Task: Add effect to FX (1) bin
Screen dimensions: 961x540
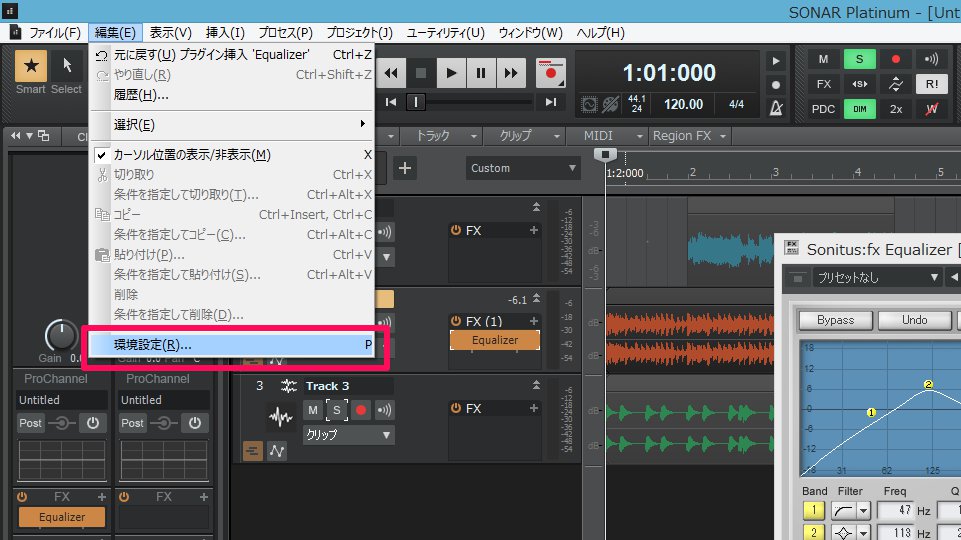Action: click(534, 321)
